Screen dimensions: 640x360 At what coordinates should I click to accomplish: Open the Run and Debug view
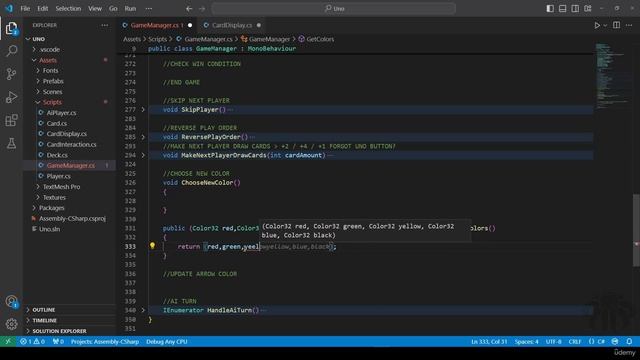tap(11, 97)
